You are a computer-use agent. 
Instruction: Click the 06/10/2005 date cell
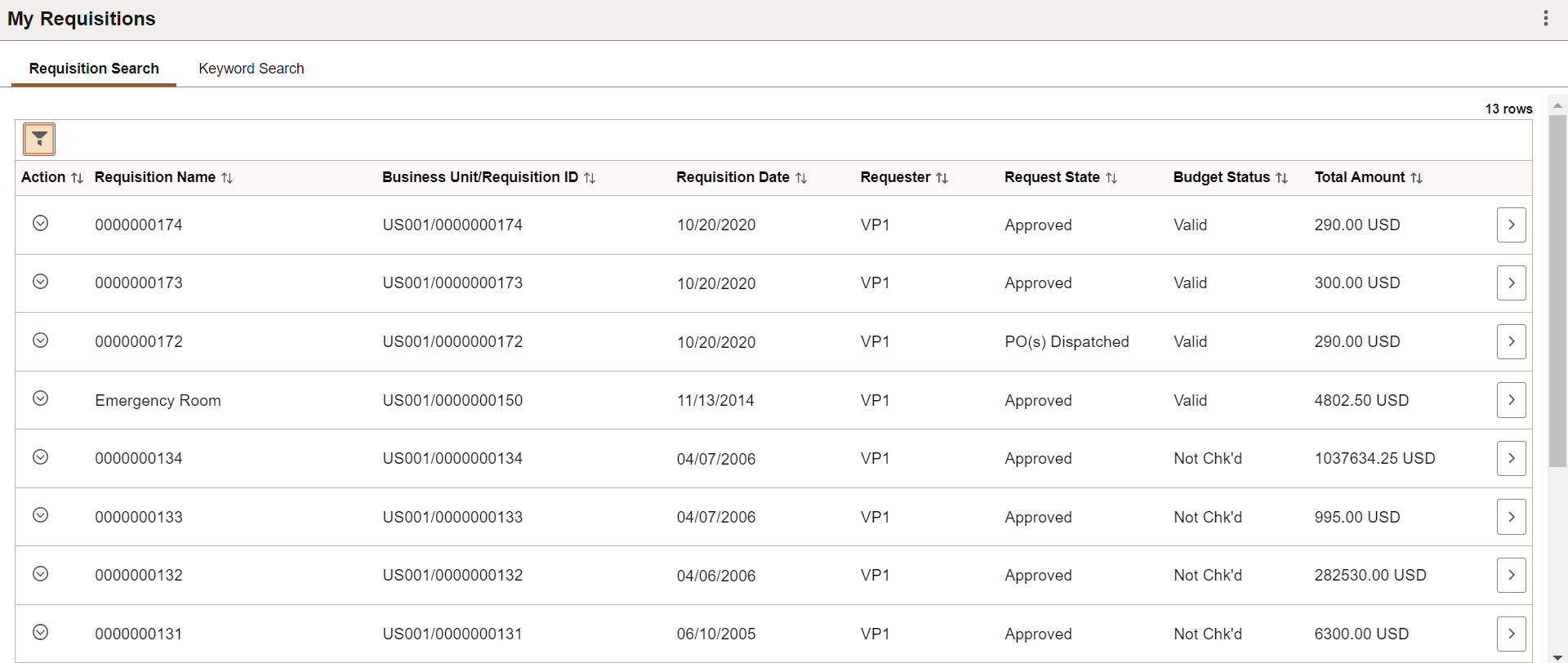click(x=716, y=634)
